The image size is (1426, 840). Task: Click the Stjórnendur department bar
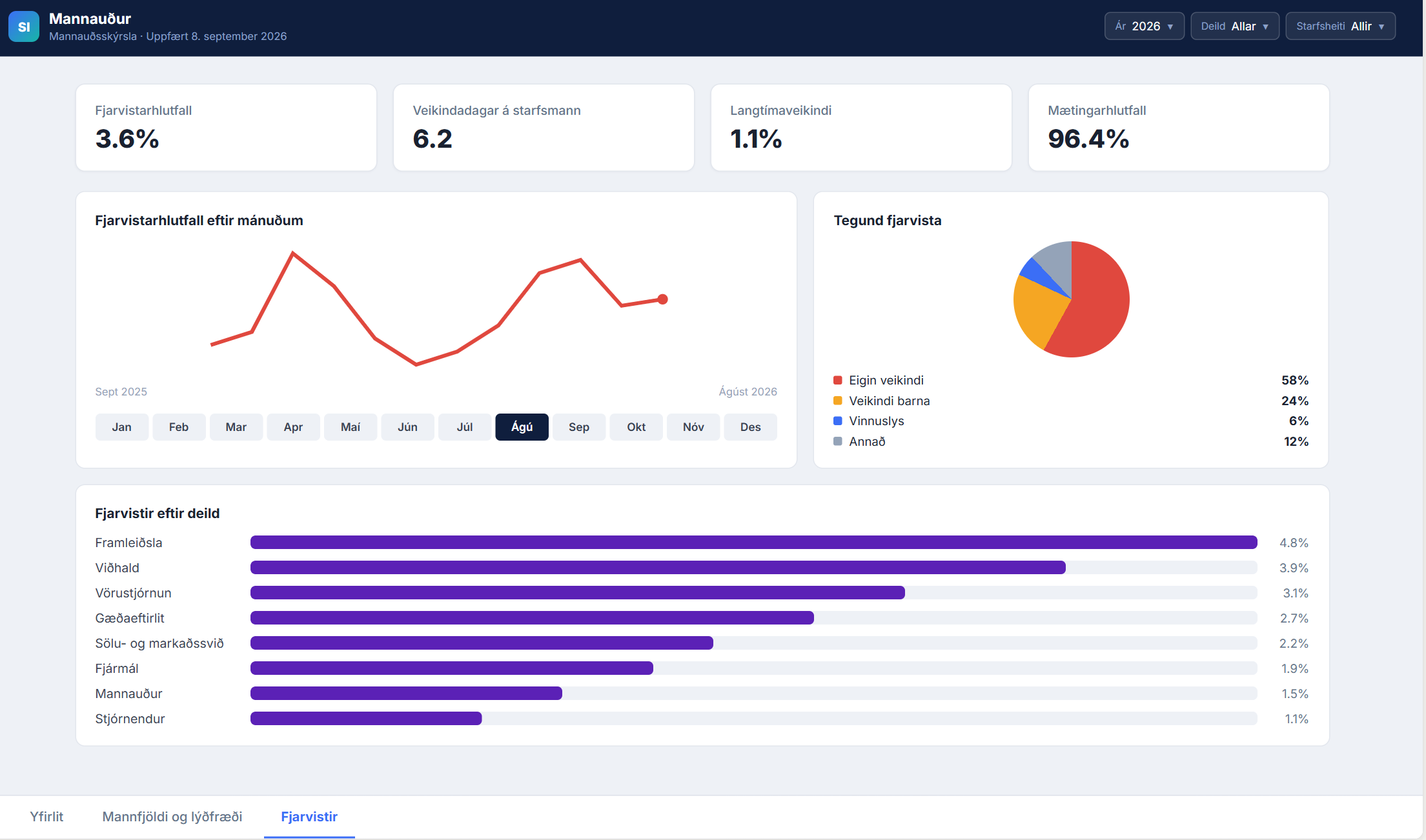pyautogui.click(x=366, y=719)
